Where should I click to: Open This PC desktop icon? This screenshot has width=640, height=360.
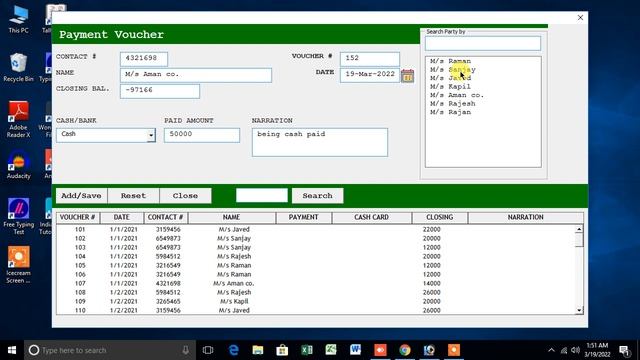click(x=18, y=19)
